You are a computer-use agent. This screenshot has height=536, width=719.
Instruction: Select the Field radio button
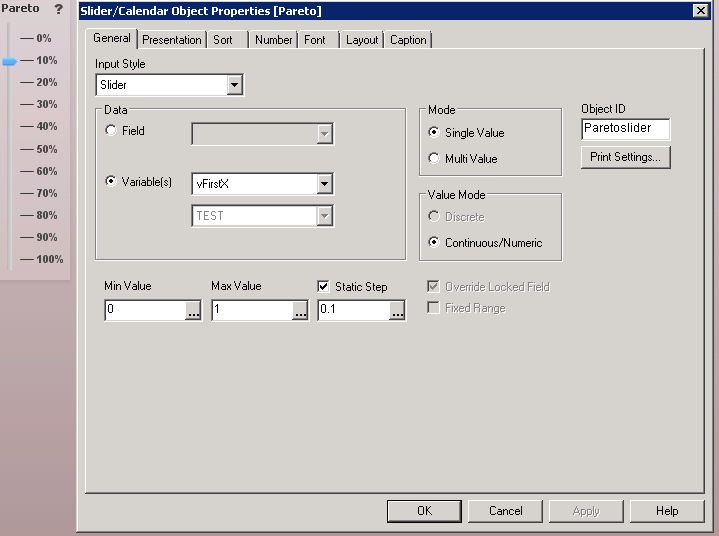tap(111, 131)
